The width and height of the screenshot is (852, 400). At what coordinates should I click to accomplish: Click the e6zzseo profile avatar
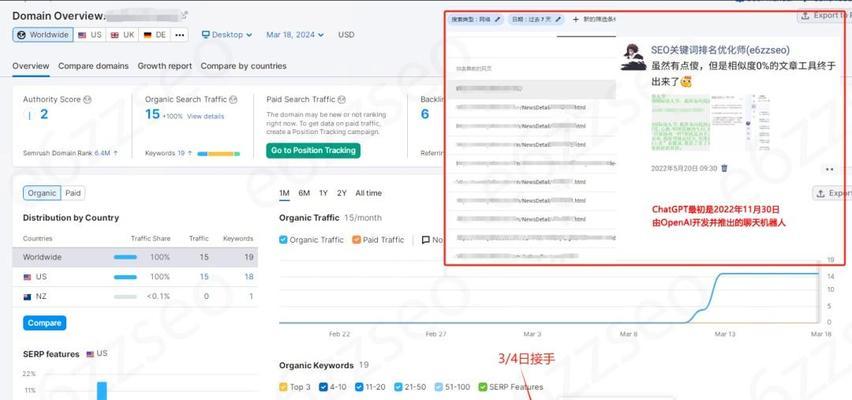[633, 57]
